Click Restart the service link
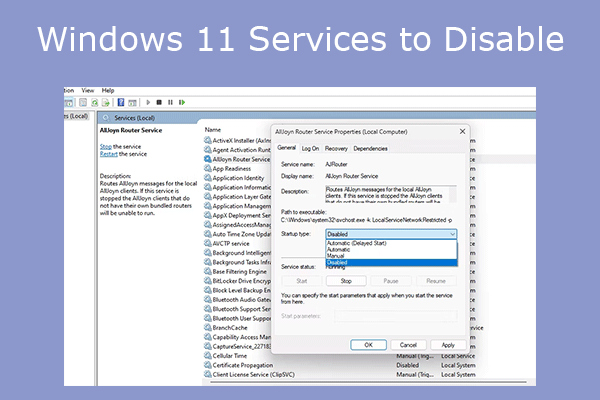Screen dimensions: 600x400 (109, 154)
